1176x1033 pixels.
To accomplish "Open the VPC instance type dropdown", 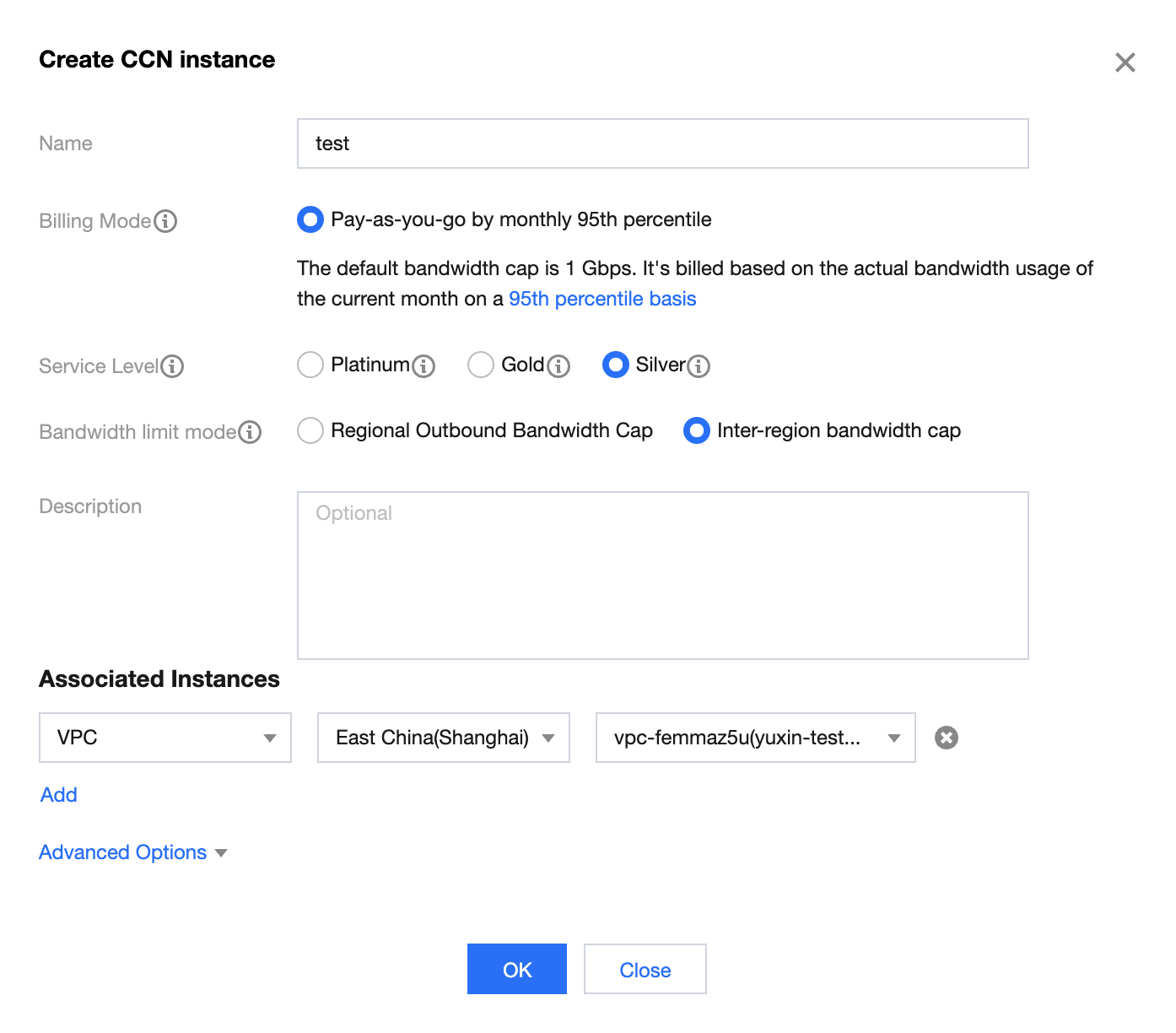I will (x=165, y=738).
